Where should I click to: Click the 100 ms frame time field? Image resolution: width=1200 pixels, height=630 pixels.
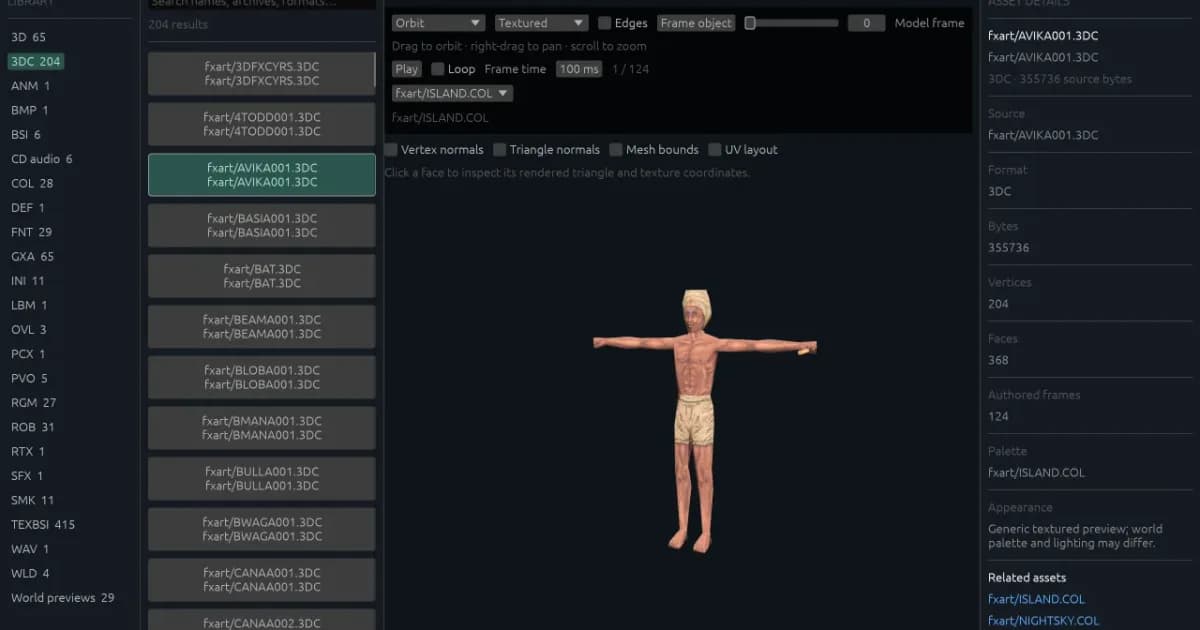tap(579, 69)
